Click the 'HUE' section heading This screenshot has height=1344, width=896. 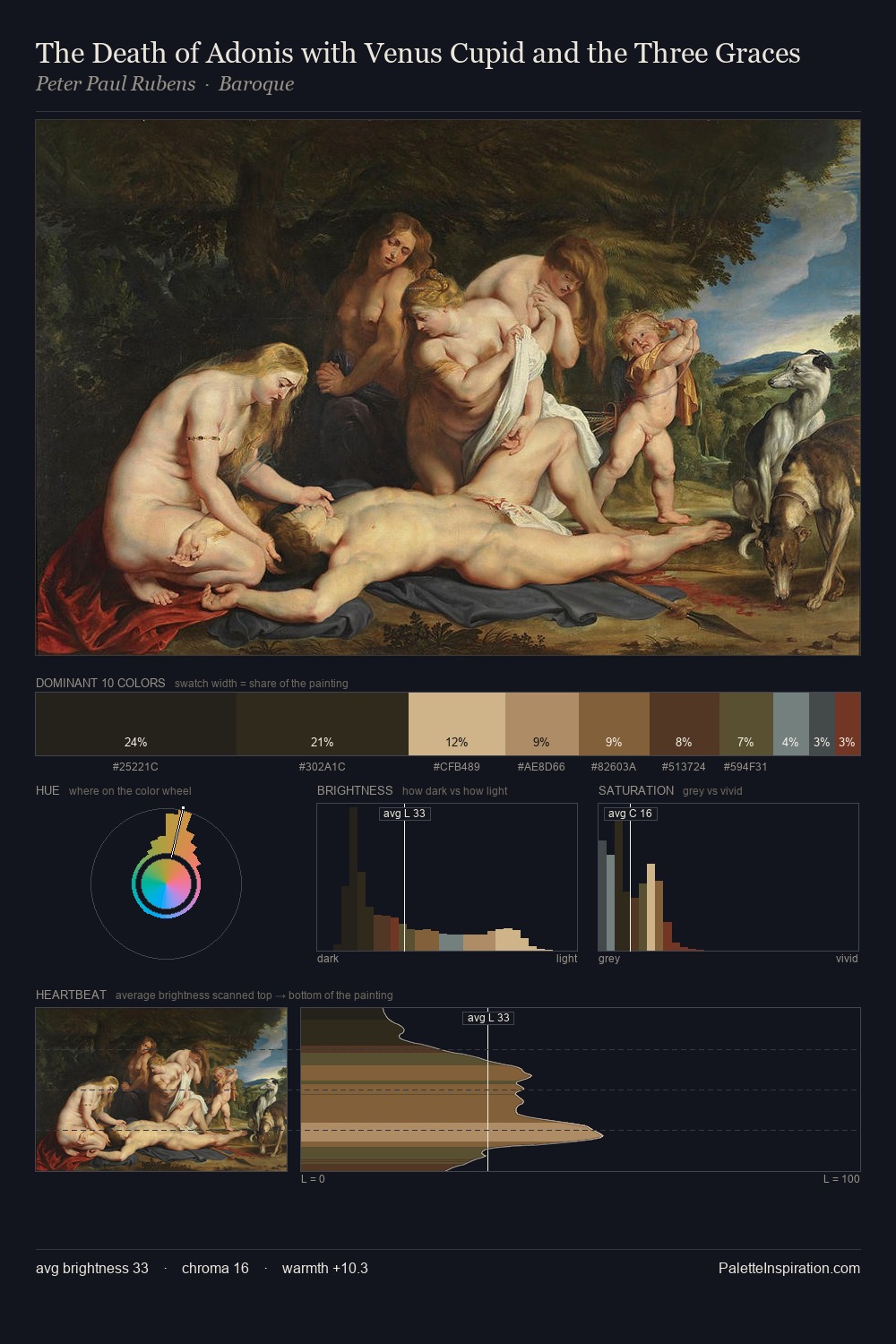(47, 790)
